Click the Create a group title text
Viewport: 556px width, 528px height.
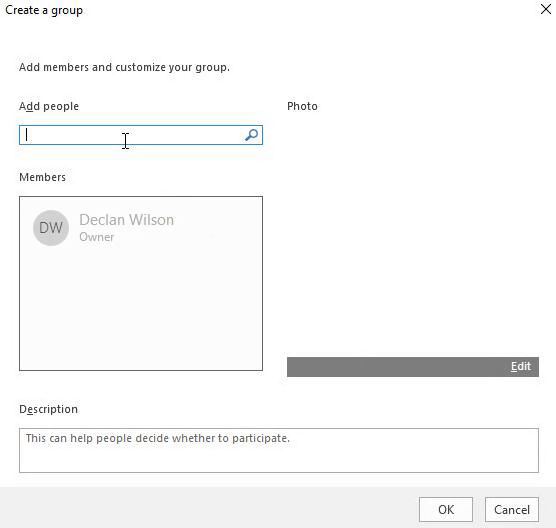click(x=44, y=10)
